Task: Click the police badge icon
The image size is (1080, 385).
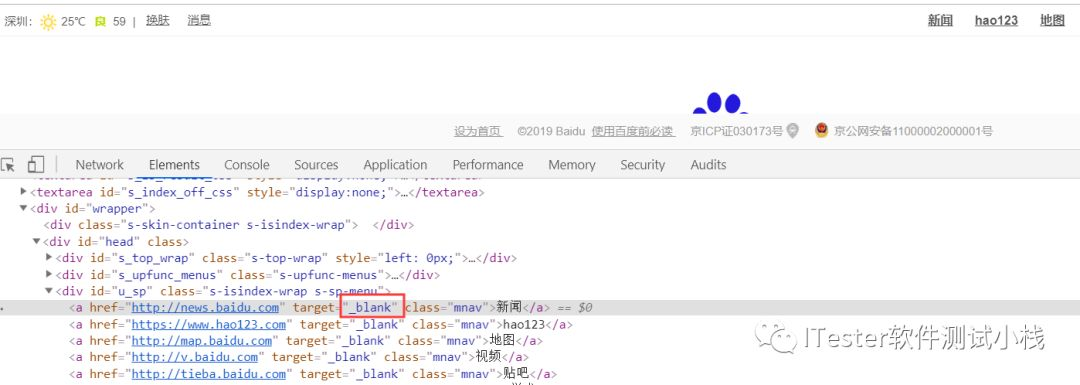Action: (821, 130)
